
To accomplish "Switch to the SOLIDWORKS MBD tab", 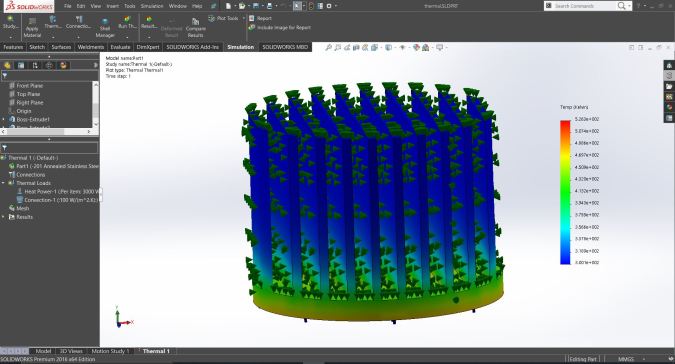I will tap(285, 47).
